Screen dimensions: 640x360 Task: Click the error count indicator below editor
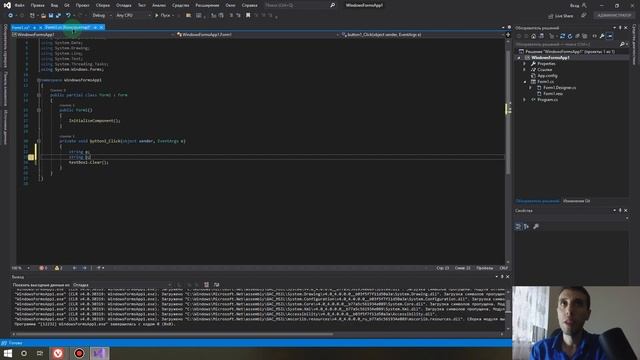(43, 268)
